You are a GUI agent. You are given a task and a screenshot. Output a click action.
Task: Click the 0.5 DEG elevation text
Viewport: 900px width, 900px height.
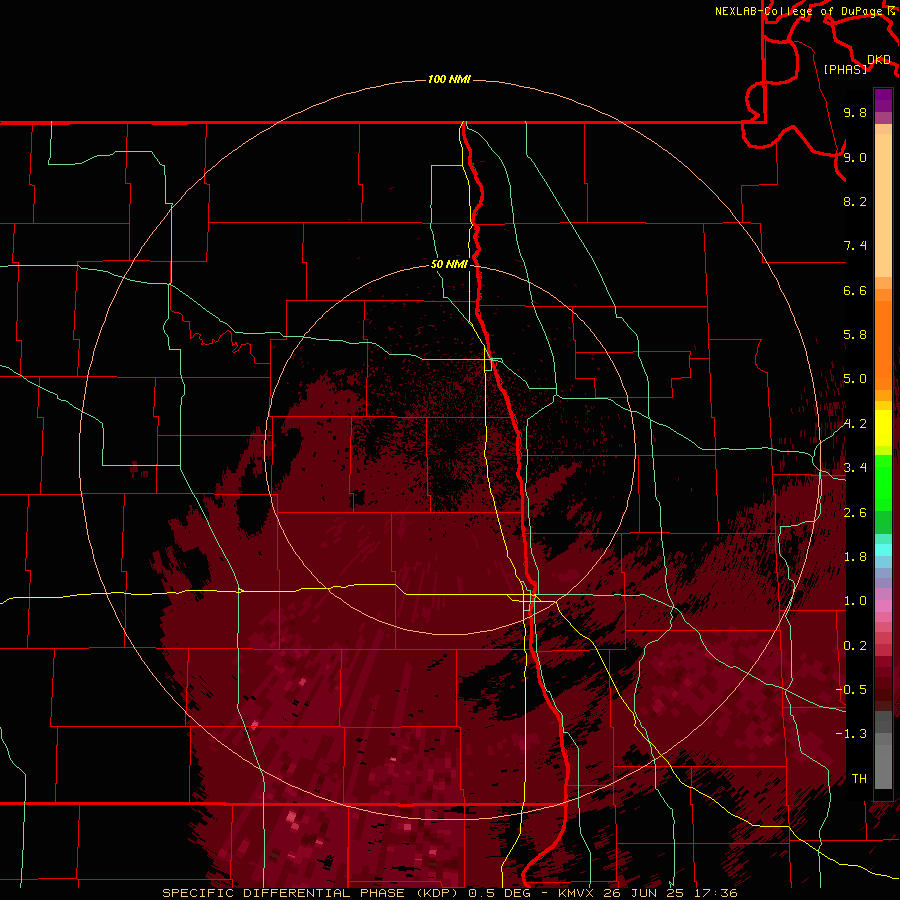pyautogui.click(x=500, y=893)
